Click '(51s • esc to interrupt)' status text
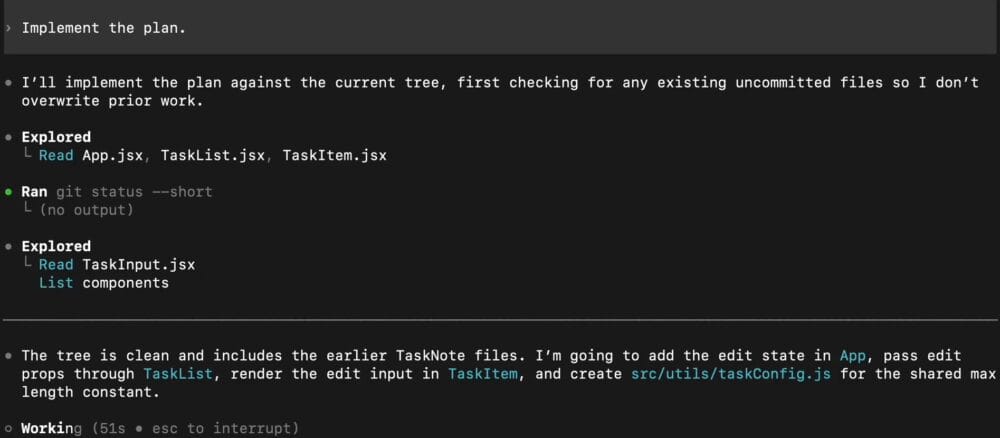The height and width of the screenshot is (438, 1000). tap(195, 428)
